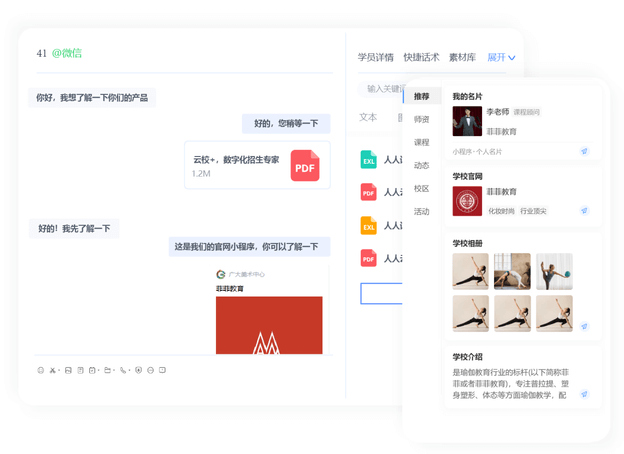Click the 文本 filter label
This screenshot has height=454, width=624.
tap(368, 117)
